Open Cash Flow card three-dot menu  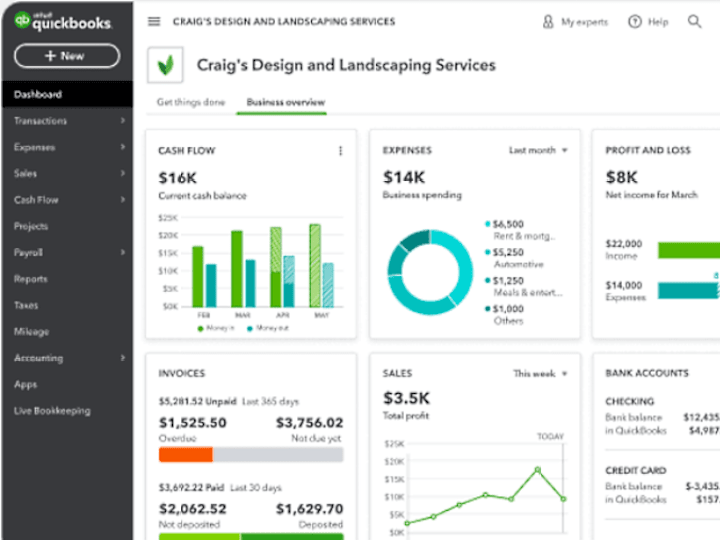(340, 151)
